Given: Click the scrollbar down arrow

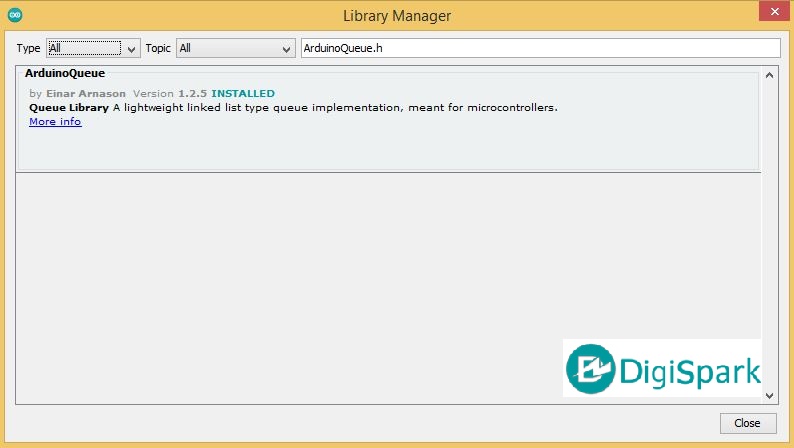Looking at the screenshot, I should 769,396.
